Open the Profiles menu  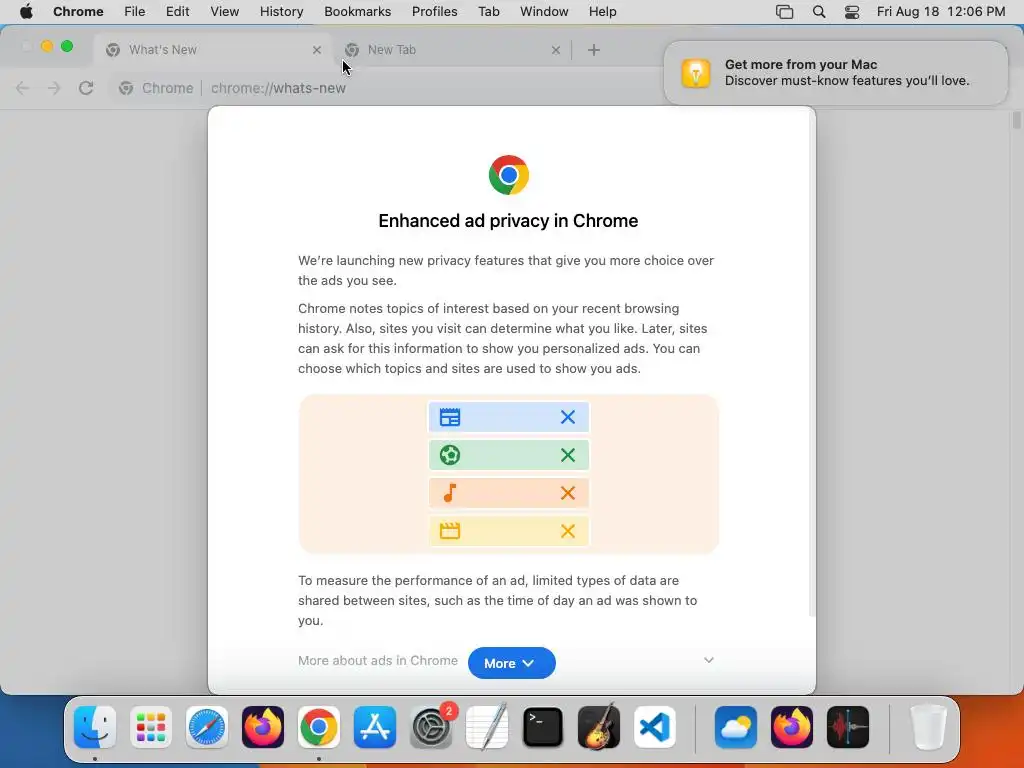click(434, 12)
